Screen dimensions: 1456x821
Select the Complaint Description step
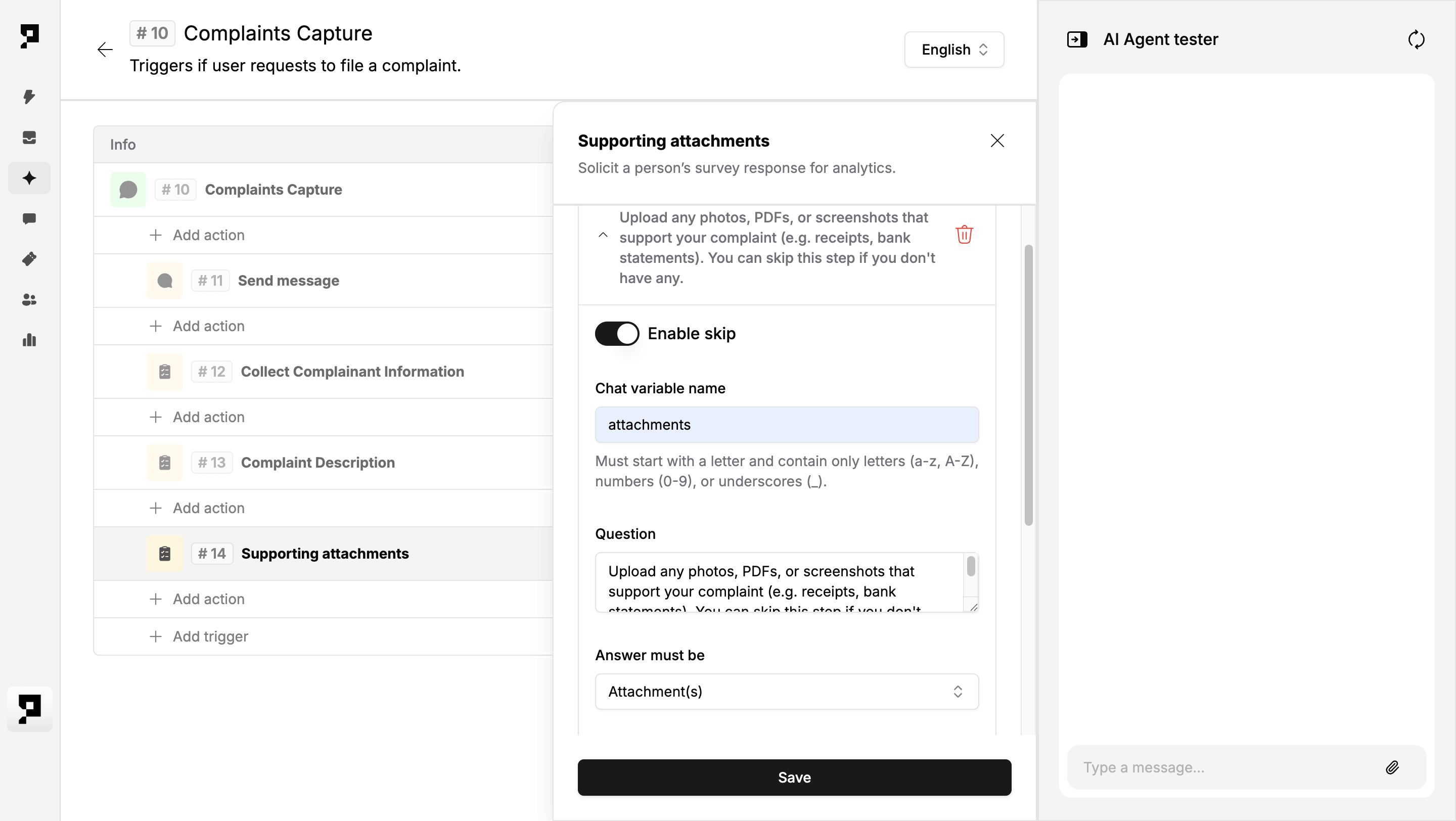pos(317,462)
